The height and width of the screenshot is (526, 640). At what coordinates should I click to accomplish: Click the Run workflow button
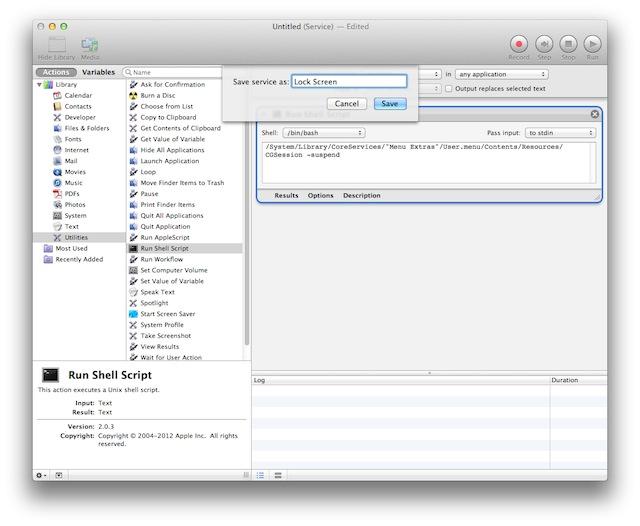pos(592,43)
